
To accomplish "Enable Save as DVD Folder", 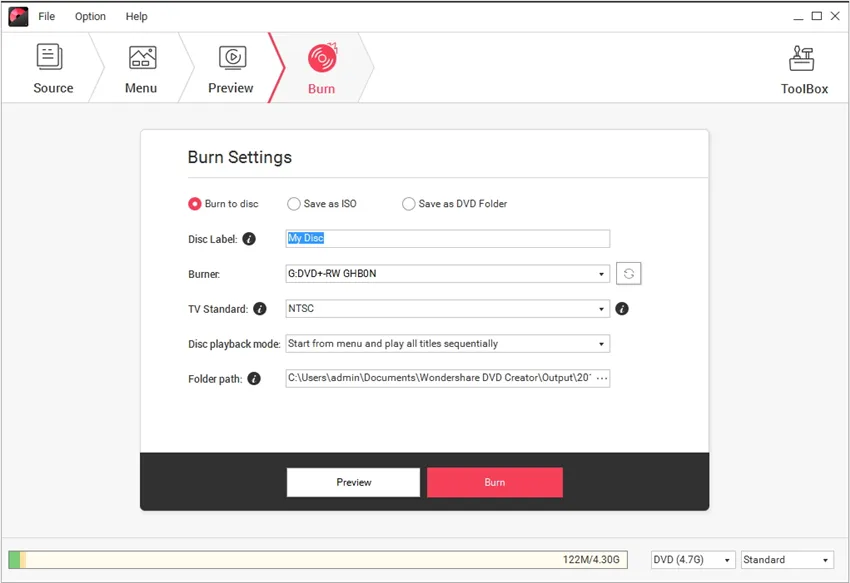I will coord(409,203).
